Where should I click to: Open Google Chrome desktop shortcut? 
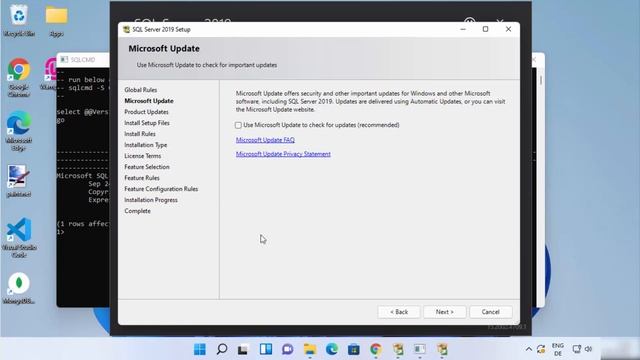pos(19,77)
